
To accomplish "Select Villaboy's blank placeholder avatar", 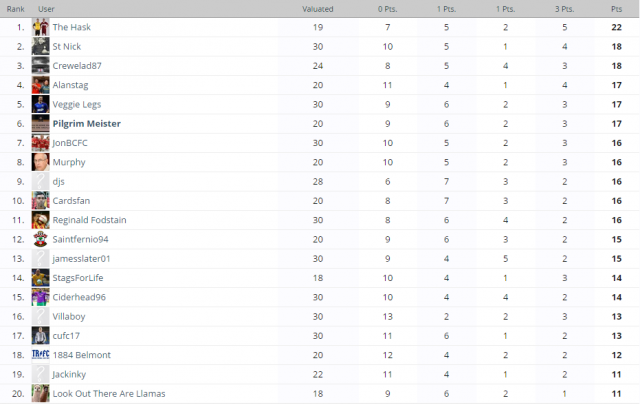I will click(40, 317).
